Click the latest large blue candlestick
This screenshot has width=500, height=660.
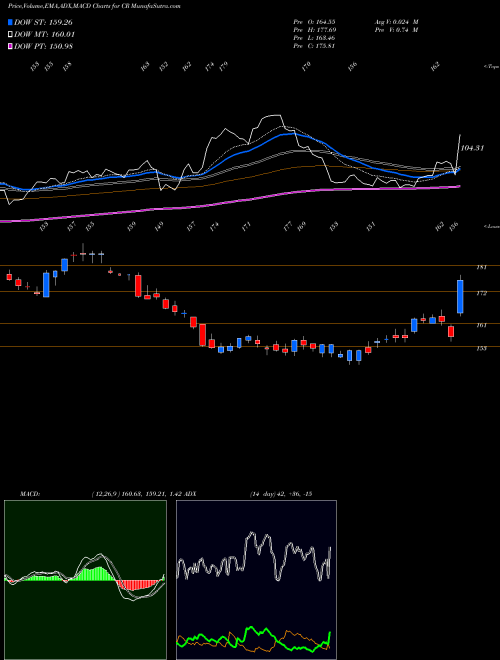[x=460, y=296]
